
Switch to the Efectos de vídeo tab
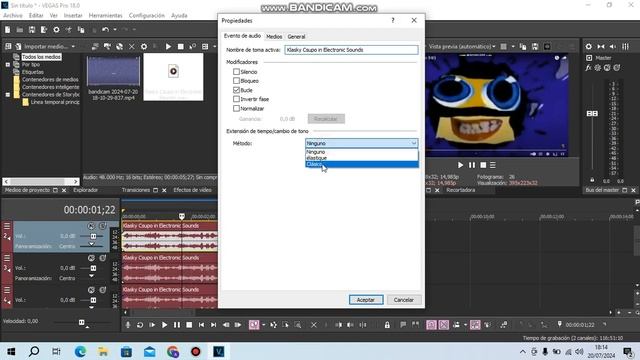tap(193, 190)
